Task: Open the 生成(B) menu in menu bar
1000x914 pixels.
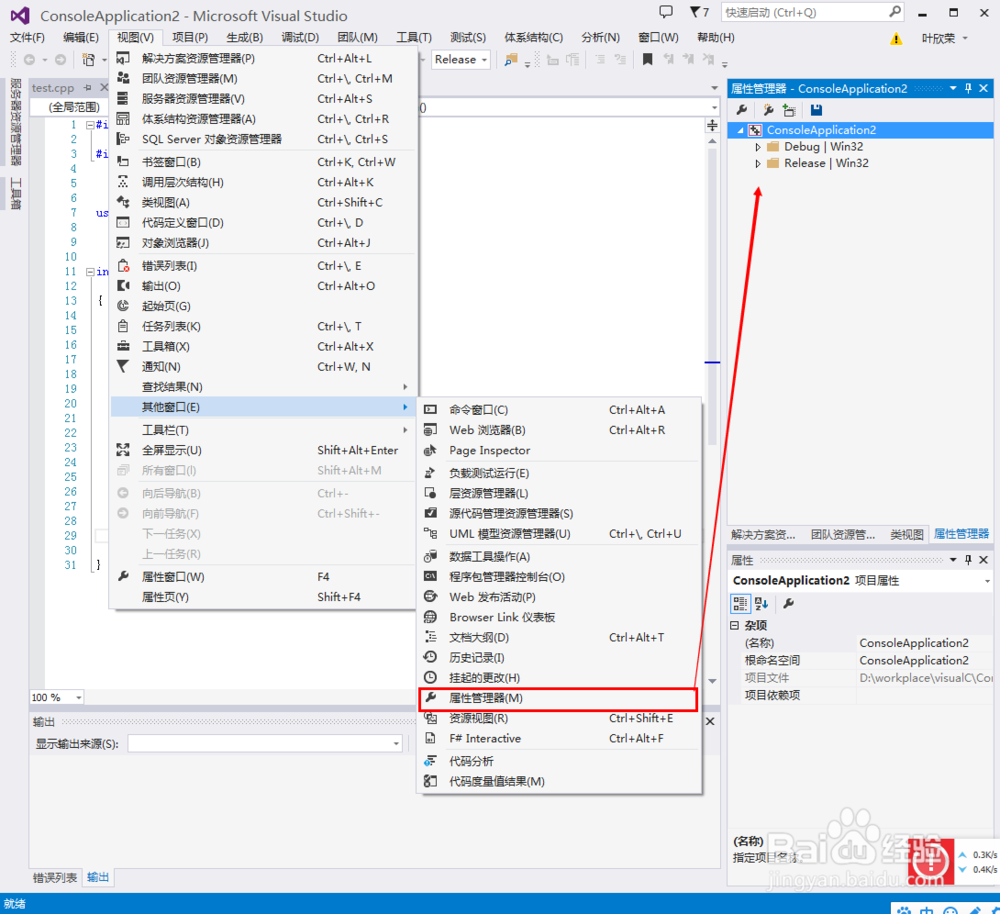Action: click(x=244, y=38)
